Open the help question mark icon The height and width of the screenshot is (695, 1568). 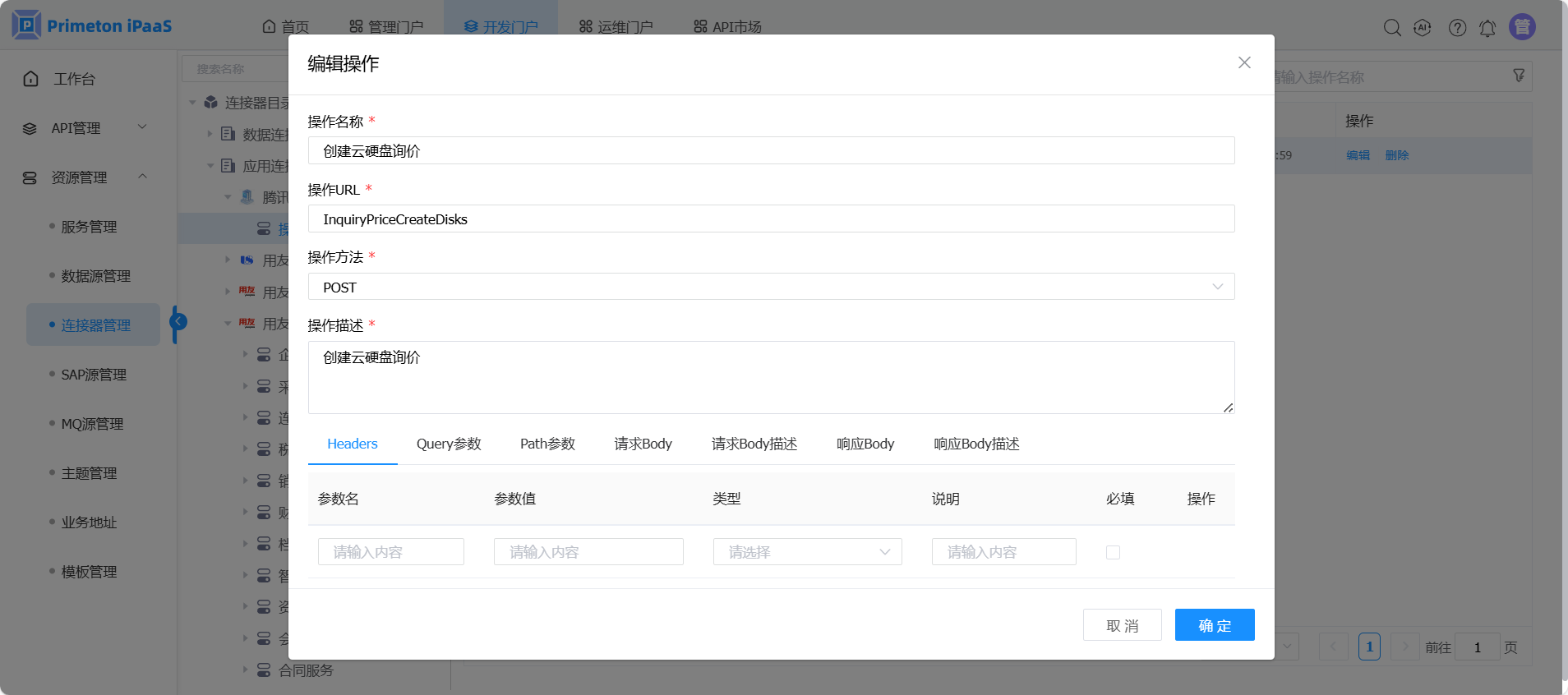[1457, 28]
